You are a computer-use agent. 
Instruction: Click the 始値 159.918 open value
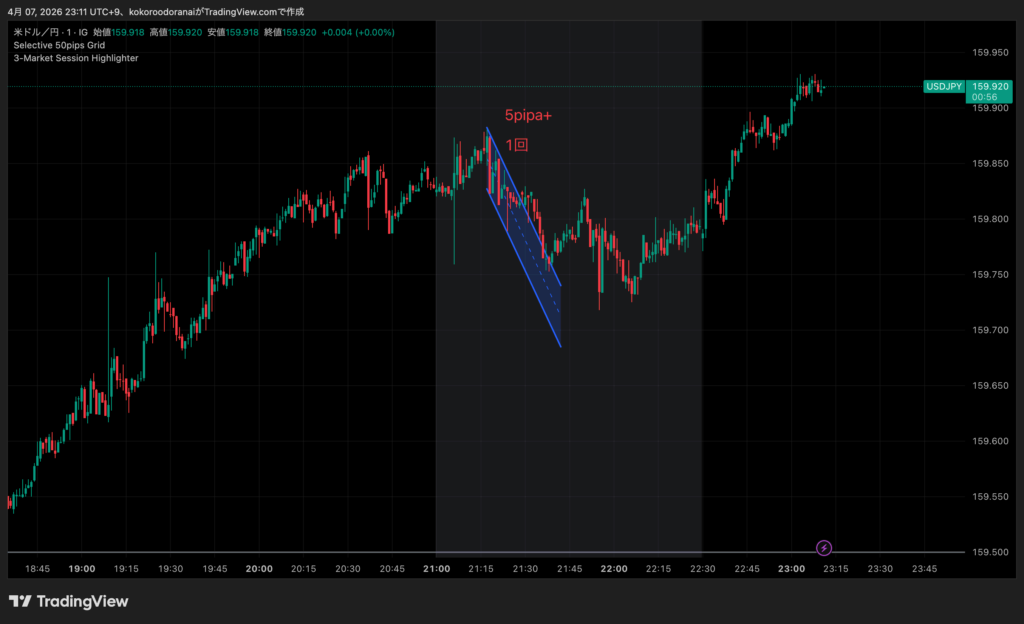coord(119,32)
